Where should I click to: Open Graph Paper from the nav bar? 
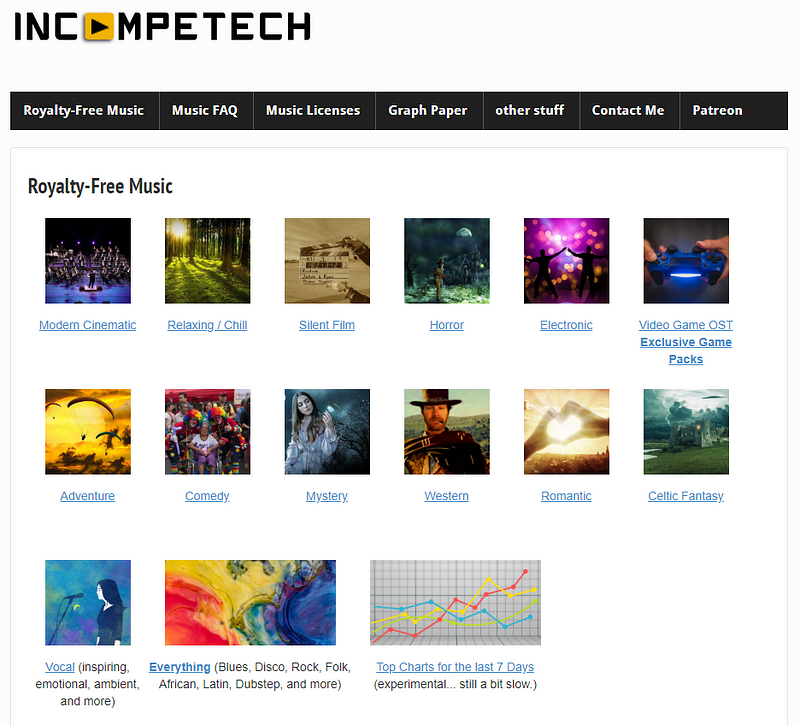tap(428, 111)
